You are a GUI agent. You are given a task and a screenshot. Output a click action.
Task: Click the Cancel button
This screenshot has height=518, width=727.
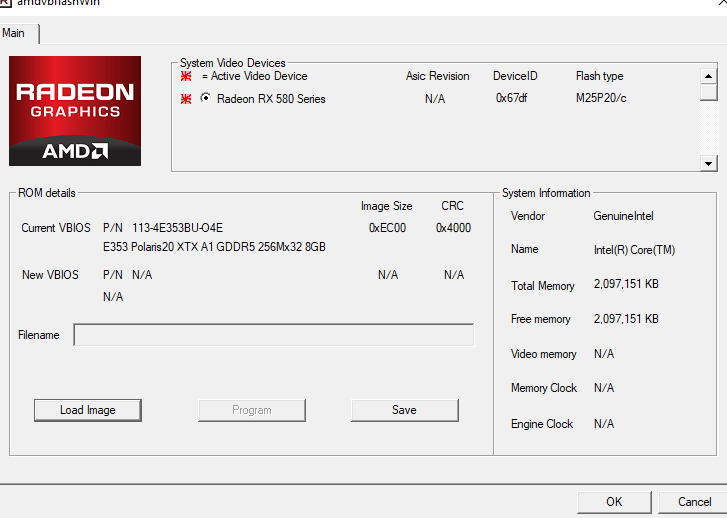[x=694, y=502]
